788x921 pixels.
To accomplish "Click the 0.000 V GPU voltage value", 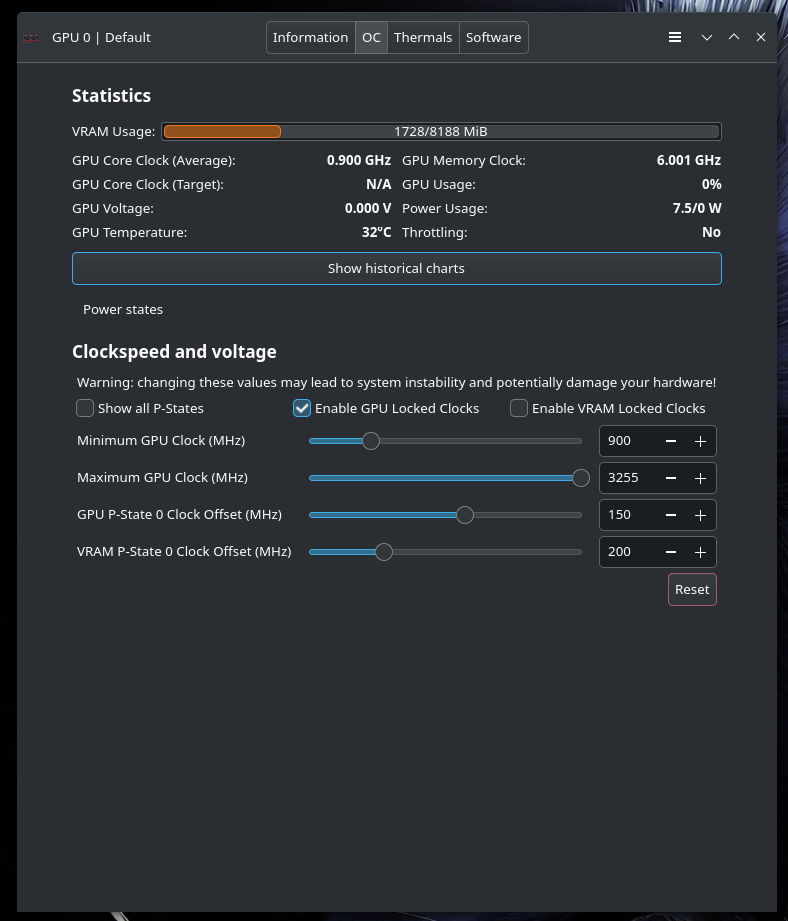I will click(x=368, y=209).
